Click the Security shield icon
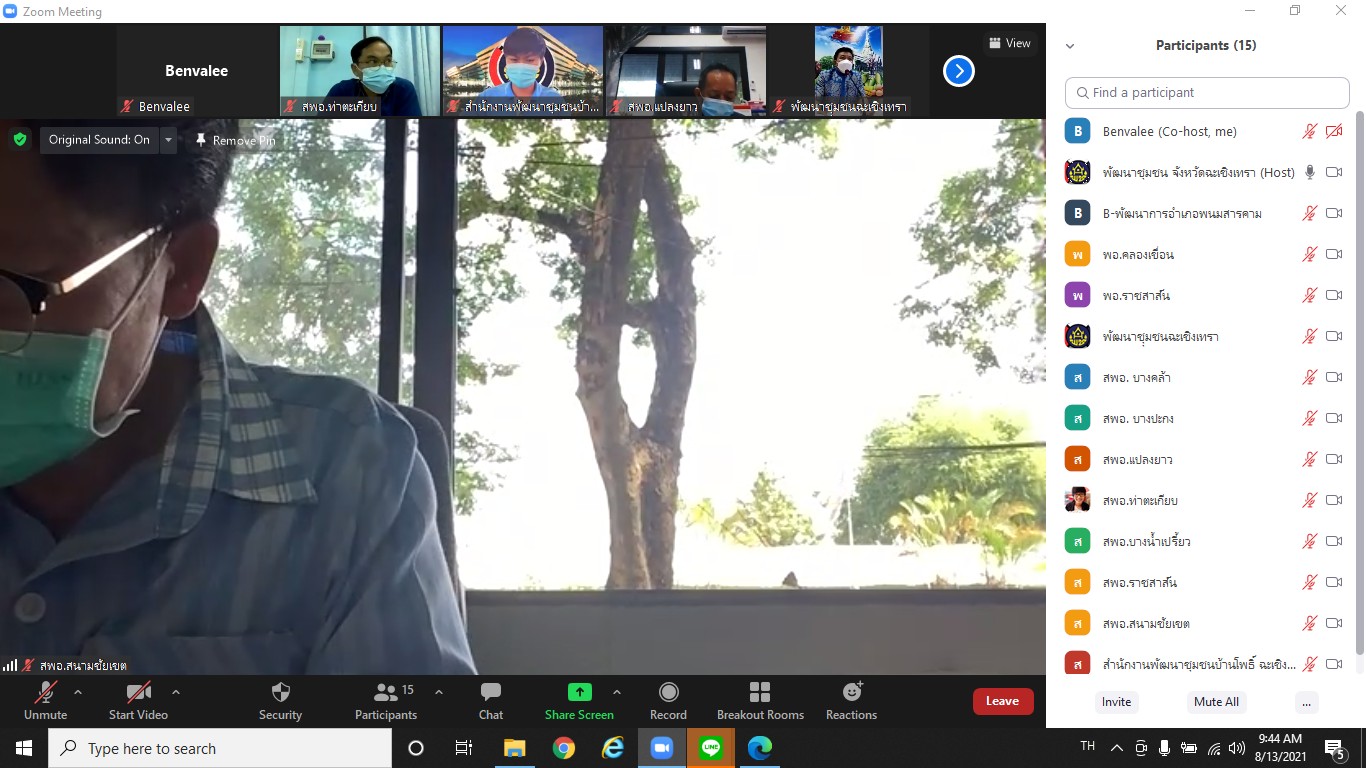Screen dimensions: 1366x768 (x=280, y=693)
